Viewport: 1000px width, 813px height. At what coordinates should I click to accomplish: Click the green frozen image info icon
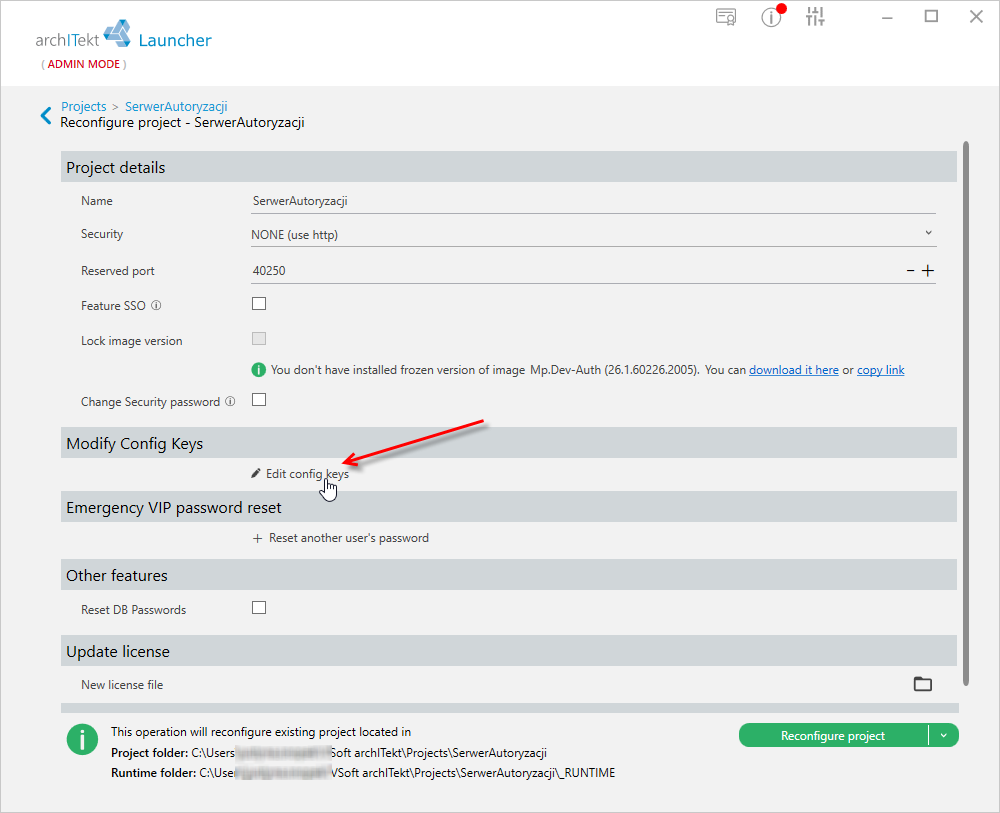[x=258, y=370]
